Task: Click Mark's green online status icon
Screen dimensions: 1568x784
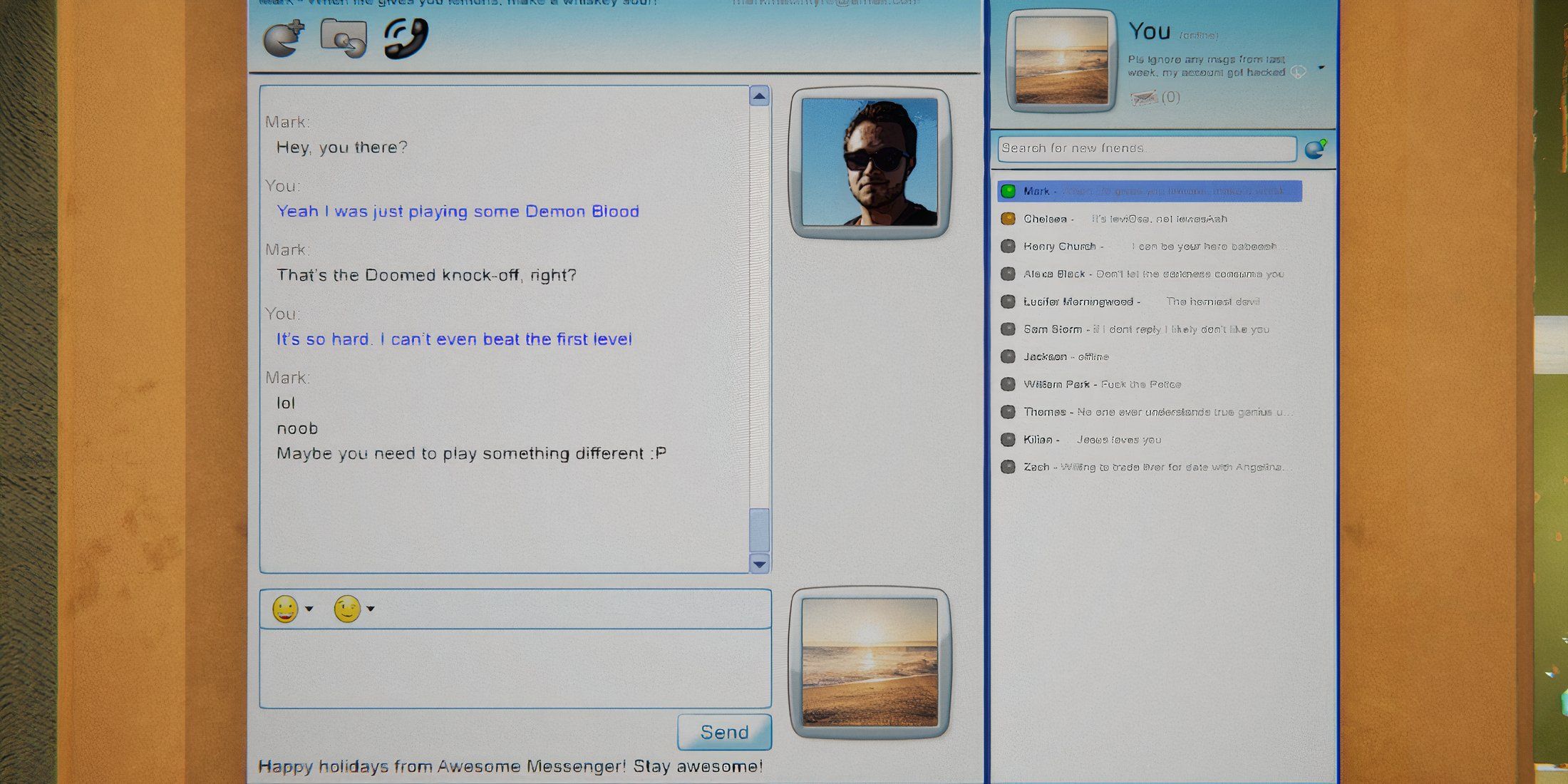Action: coord(1008,191)
